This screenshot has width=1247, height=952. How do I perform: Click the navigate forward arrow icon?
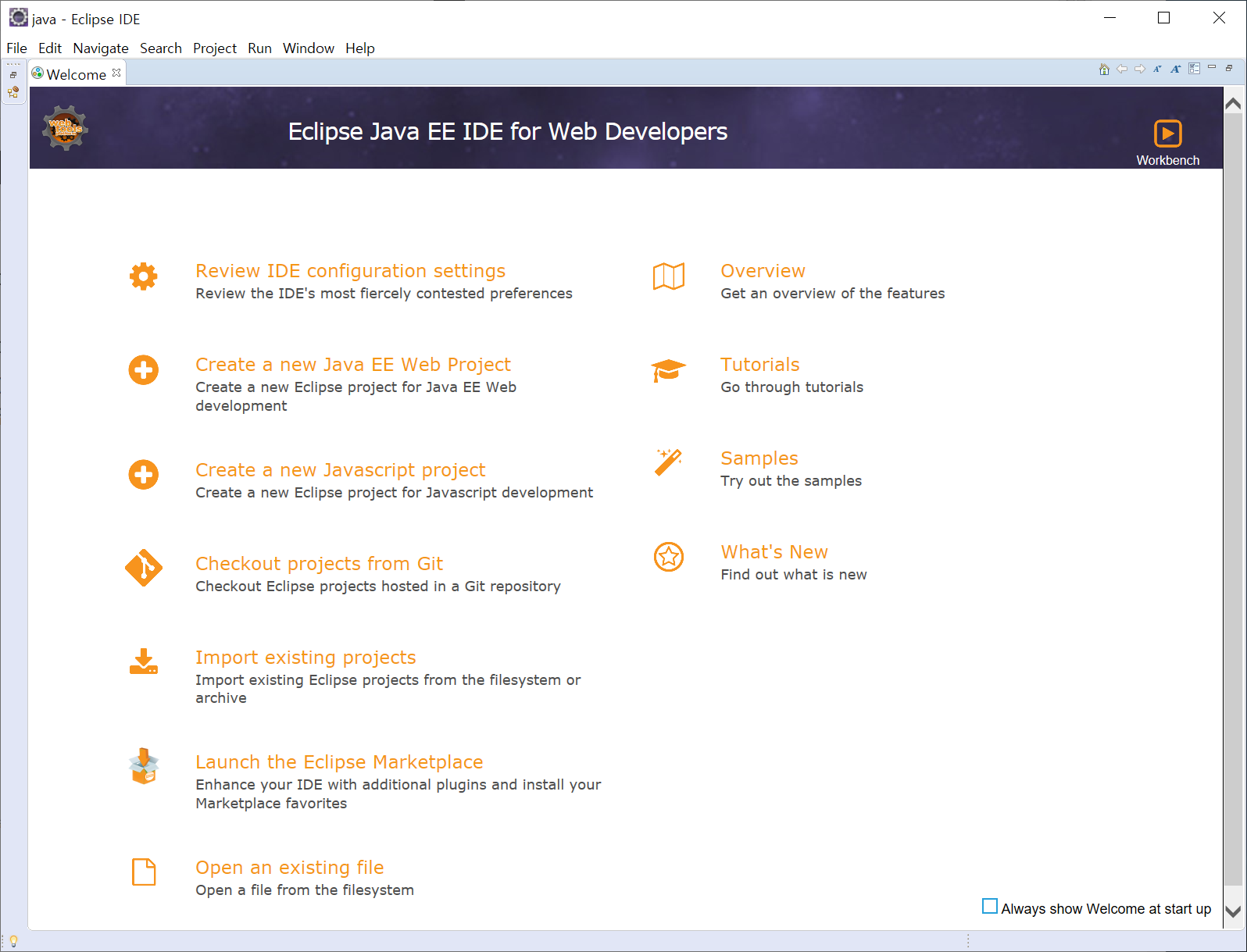(1140, 69)
